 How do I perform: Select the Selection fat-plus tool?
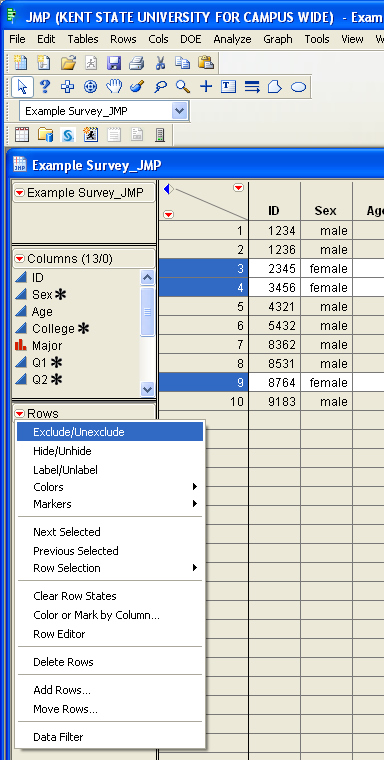67,87
